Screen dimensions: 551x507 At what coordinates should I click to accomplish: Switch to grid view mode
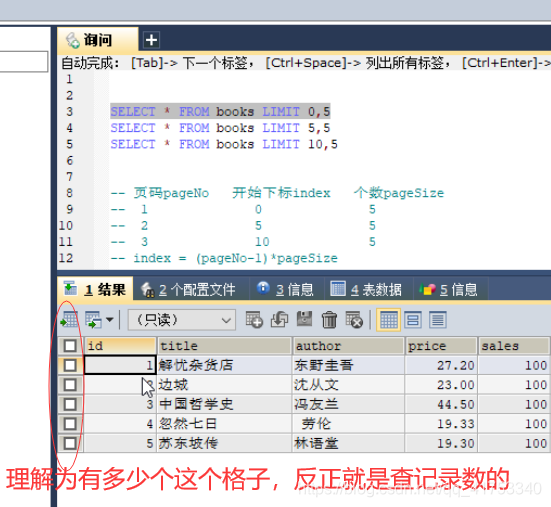pos(388,320)
